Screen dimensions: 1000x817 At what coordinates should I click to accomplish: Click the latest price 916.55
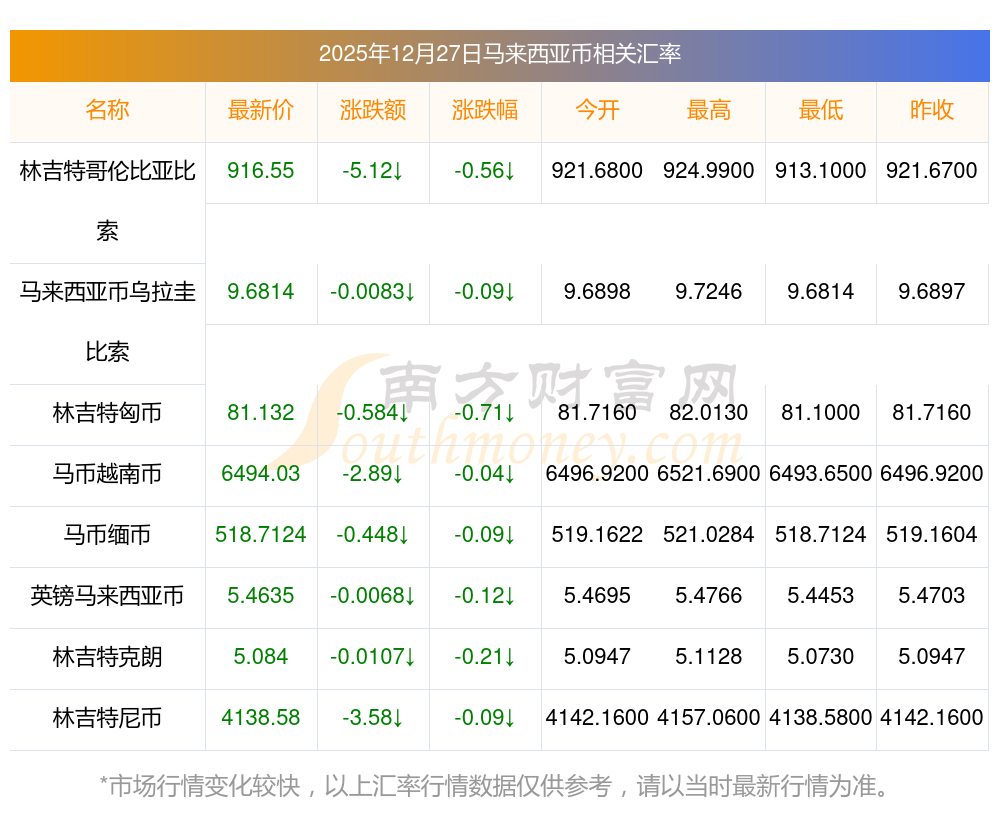tap(261, 171)
